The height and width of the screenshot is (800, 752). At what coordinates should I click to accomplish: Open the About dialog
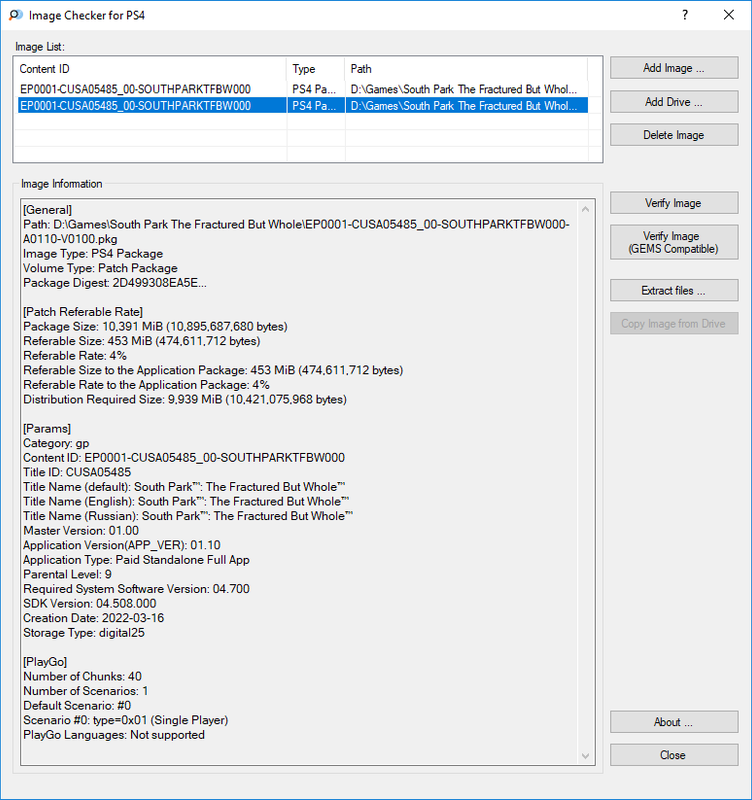tap(673, 722)
